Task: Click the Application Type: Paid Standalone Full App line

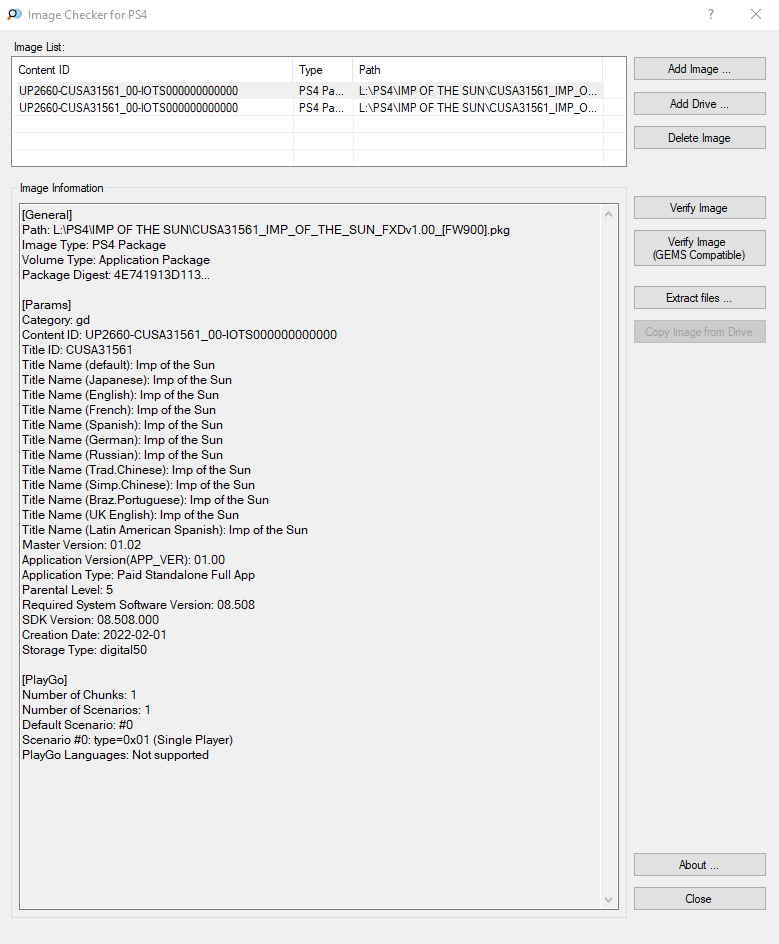Action: pos(138,575)
